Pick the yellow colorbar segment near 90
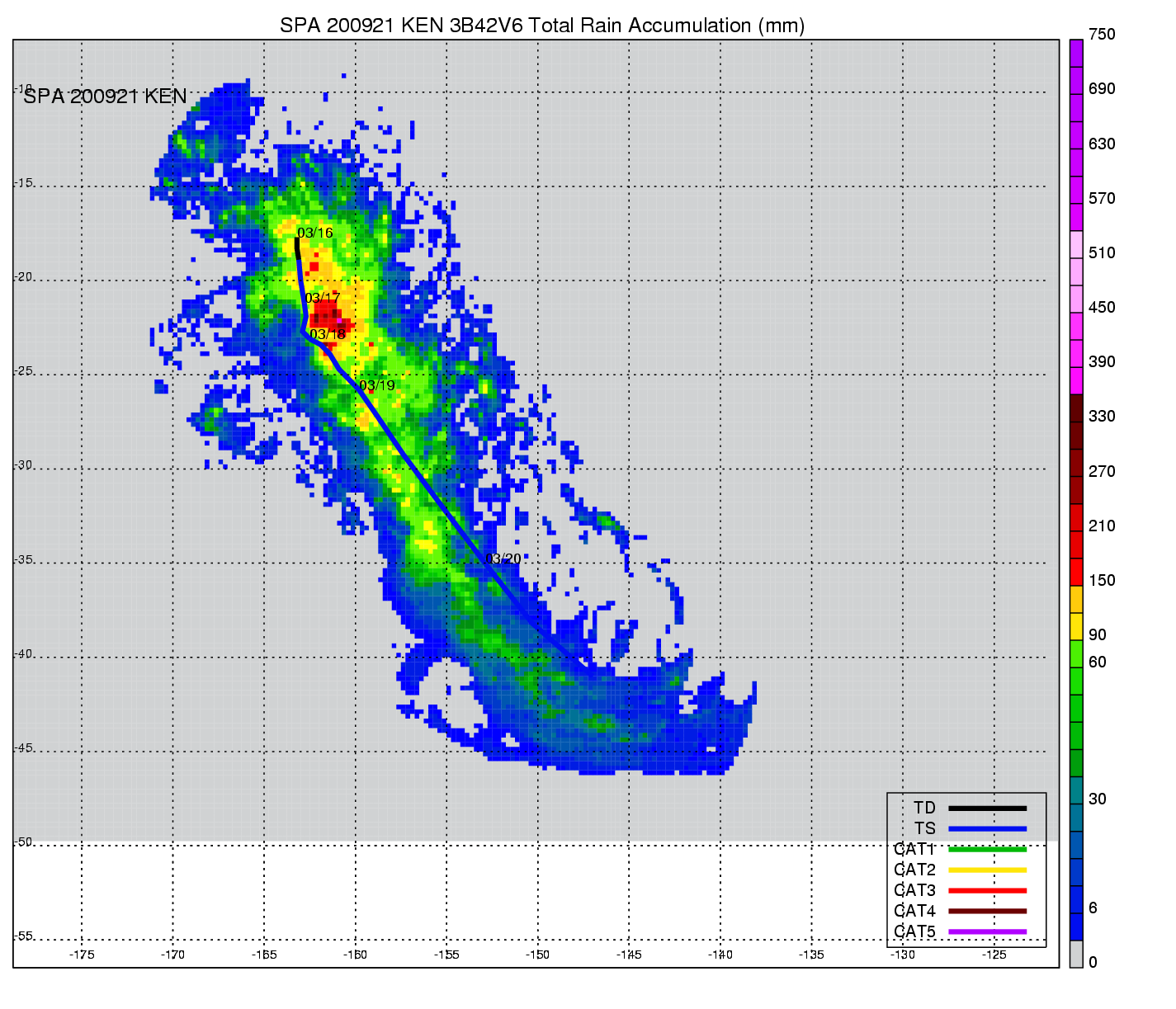 point(1076,627)
